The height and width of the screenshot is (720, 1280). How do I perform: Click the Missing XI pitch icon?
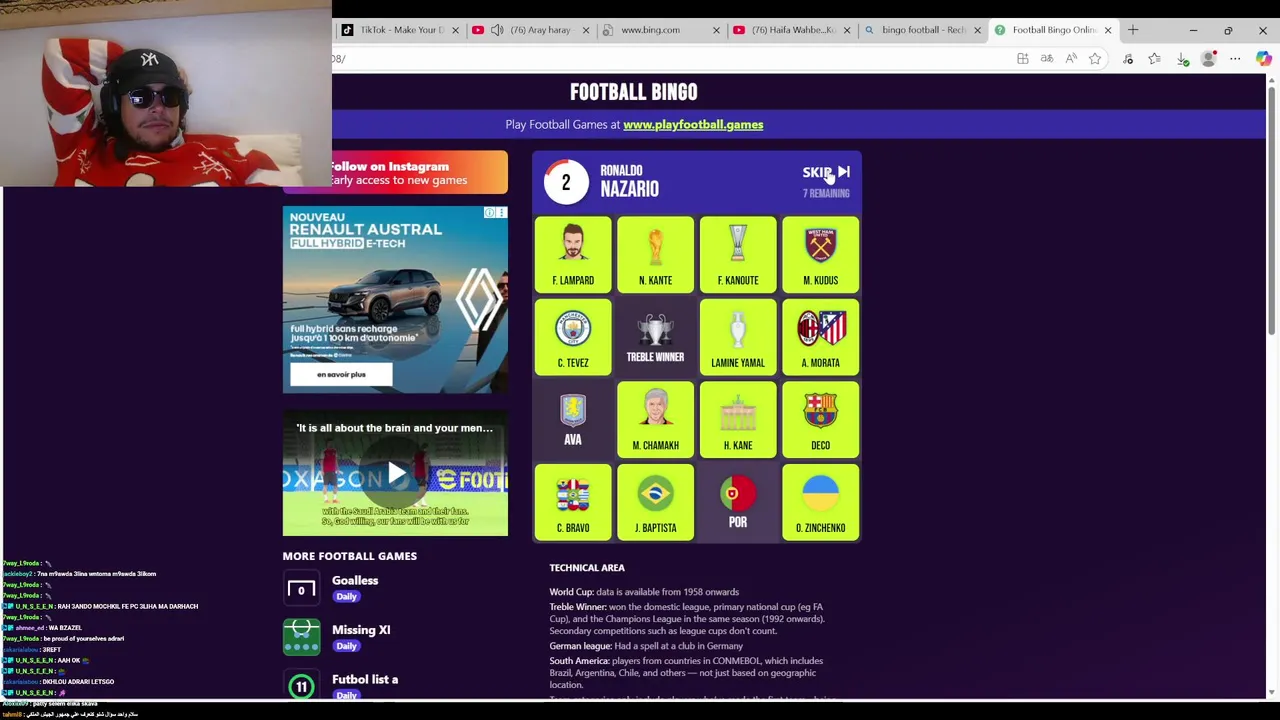[301, 638]
